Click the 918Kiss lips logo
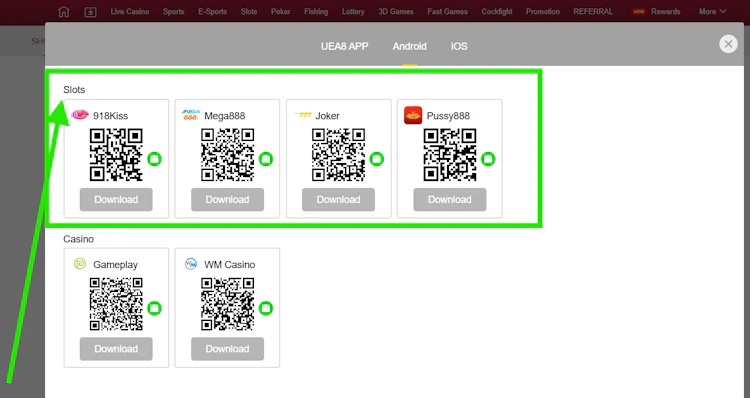The image size is (750, 398). 80,115
